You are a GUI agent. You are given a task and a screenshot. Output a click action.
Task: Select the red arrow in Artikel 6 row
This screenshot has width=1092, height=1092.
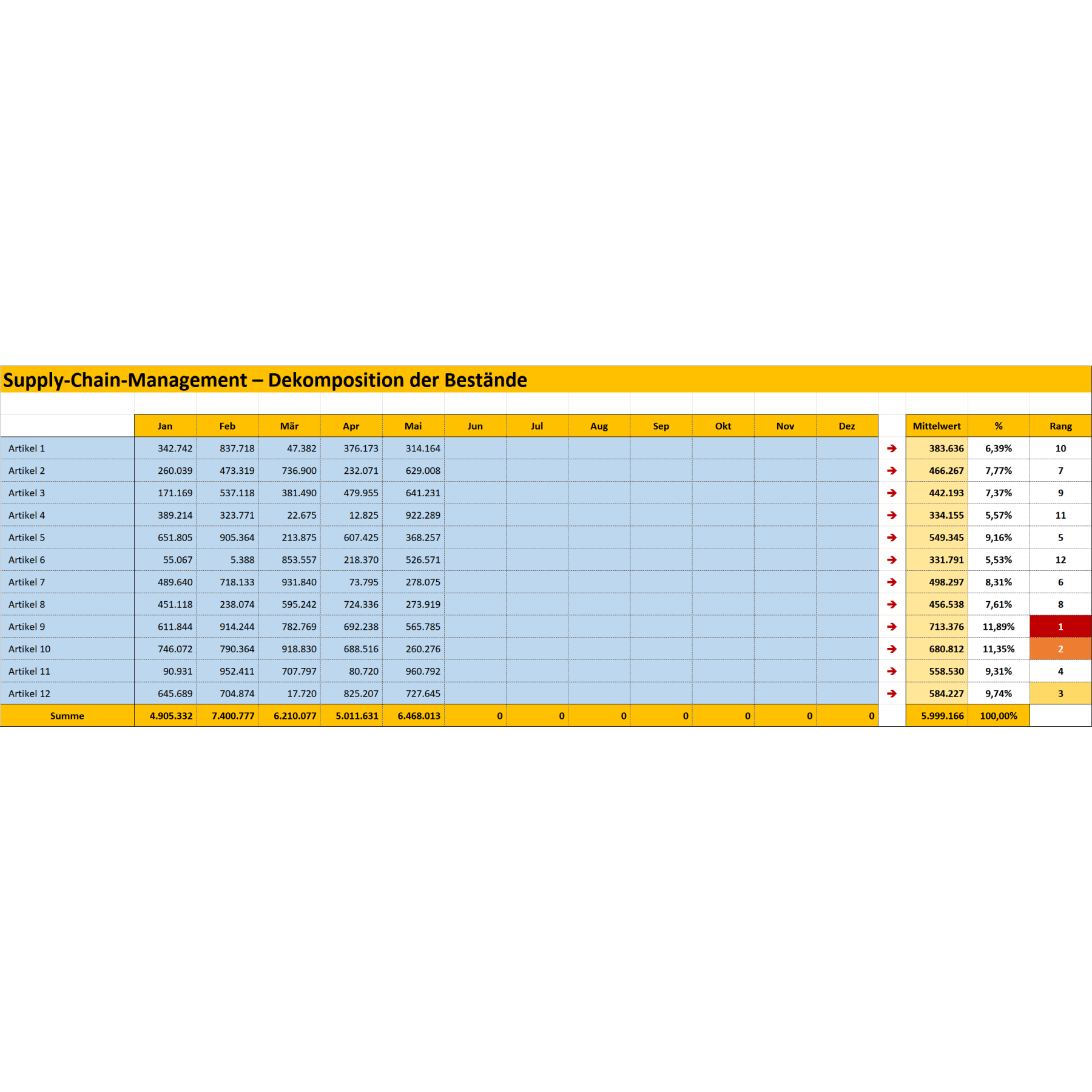[x=891, y=560]
